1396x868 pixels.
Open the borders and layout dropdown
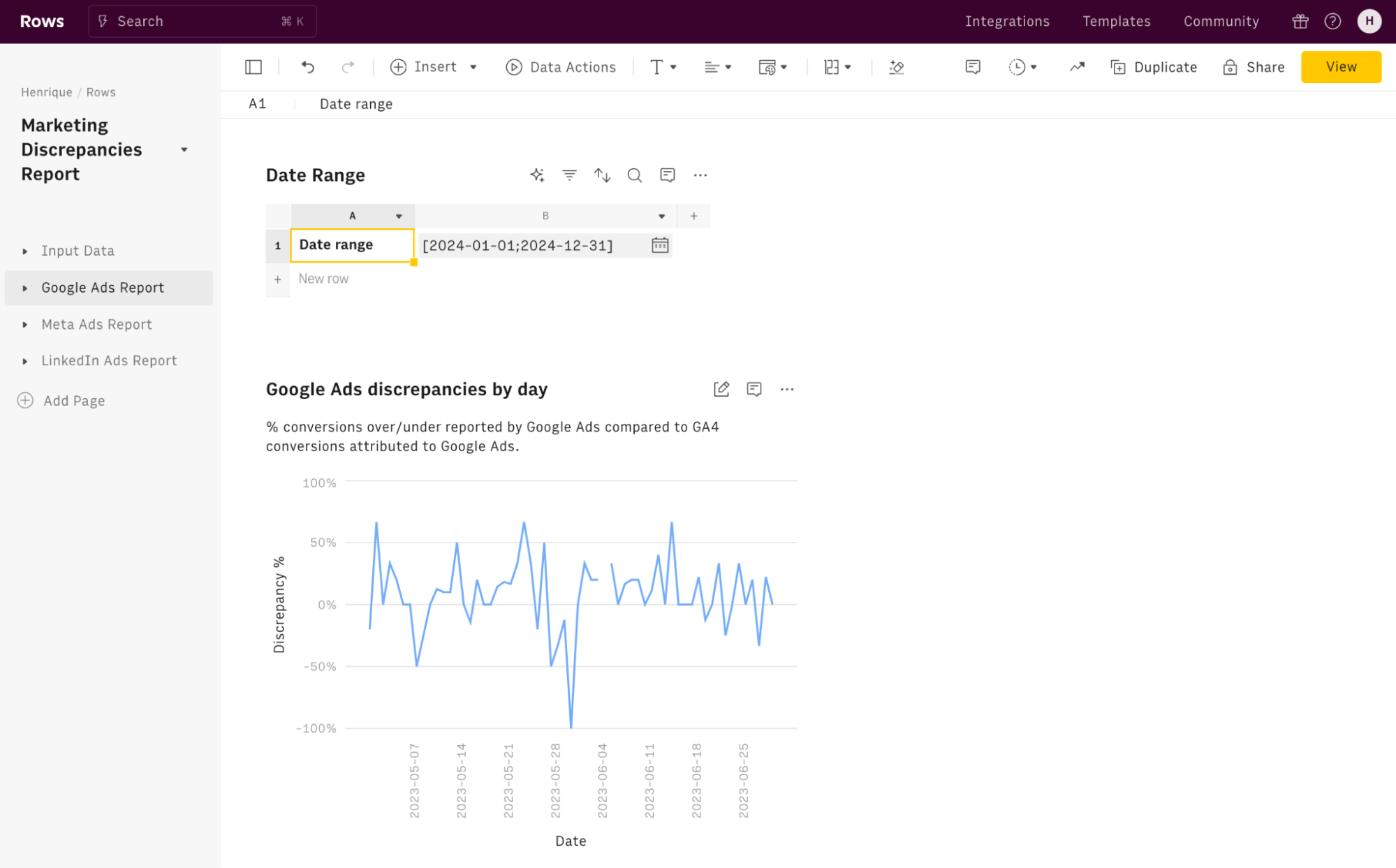pos(837,67)
